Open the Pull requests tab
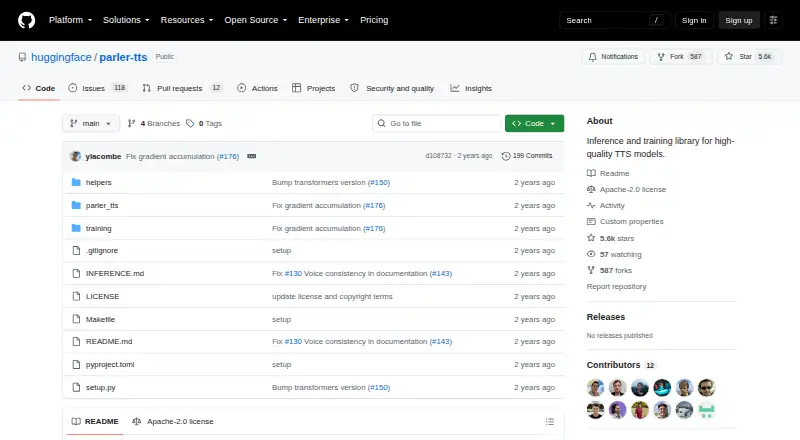This screenshot has height=440, width=800. click(x=182, y=88)
